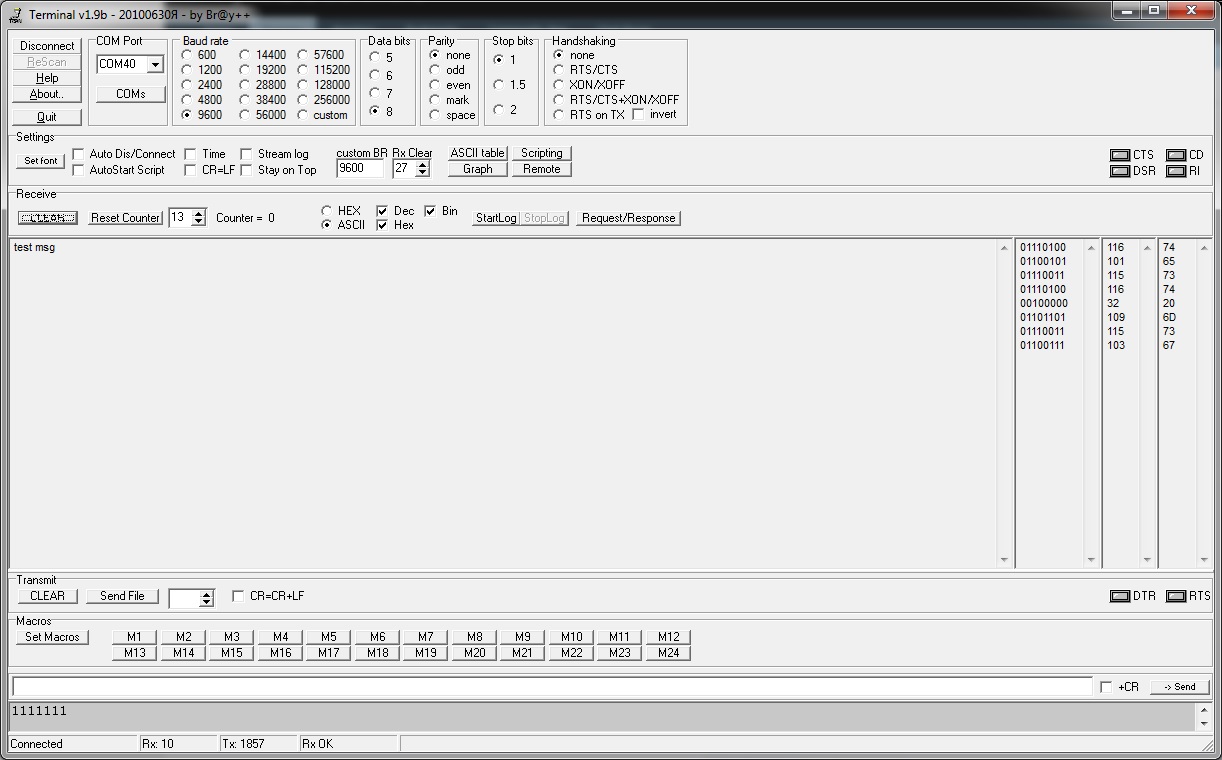Check the handshaking invert box

coord(638,114)
